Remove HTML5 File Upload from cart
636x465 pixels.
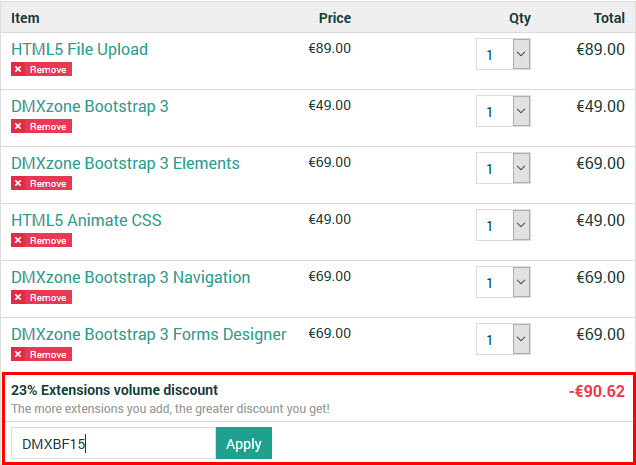click(41, 69)
